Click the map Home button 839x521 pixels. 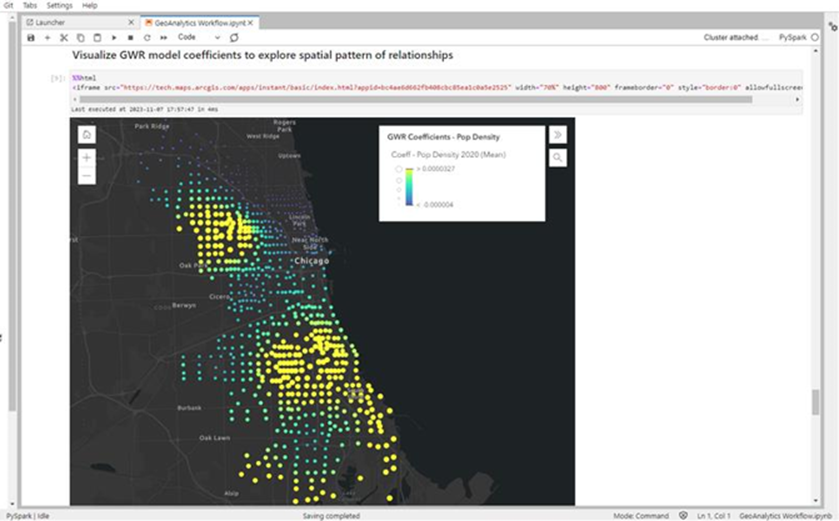click(87, 134)
